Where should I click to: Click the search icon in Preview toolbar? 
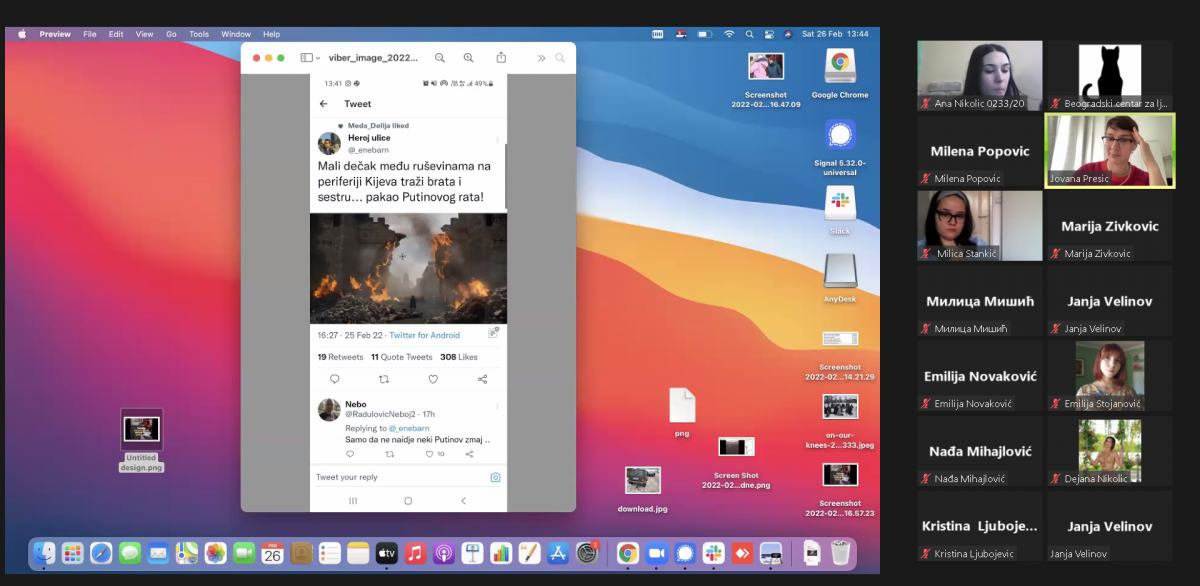(560, 58)
